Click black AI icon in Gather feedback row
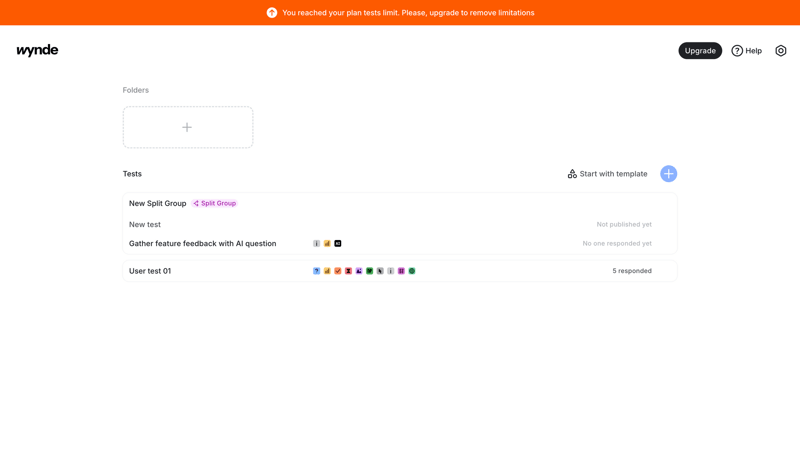The height and width of the screenshot is (470, 800). pyautogui.click(x=338, y=243)
